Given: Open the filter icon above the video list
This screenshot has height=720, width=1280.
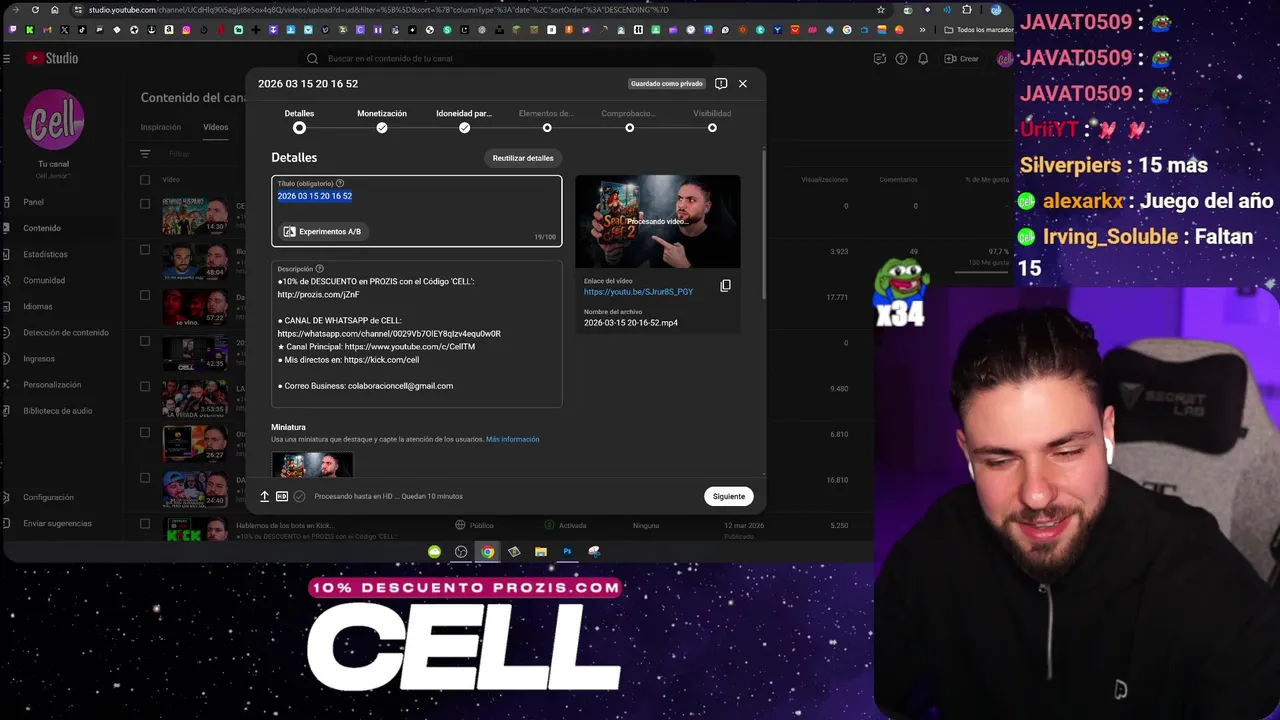Looking at the screenshot, I should click(x=145, y=154).
